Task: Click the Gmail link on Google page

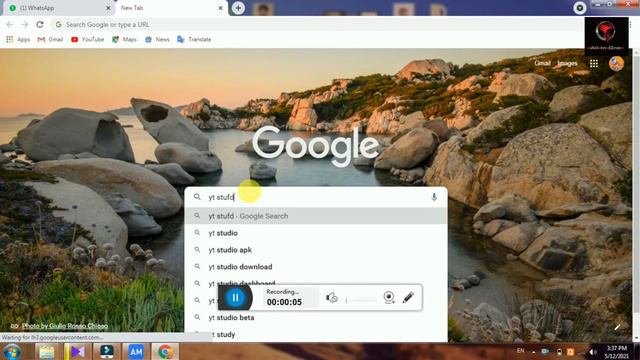Action: pyautogui.click(x=542, y=63)
